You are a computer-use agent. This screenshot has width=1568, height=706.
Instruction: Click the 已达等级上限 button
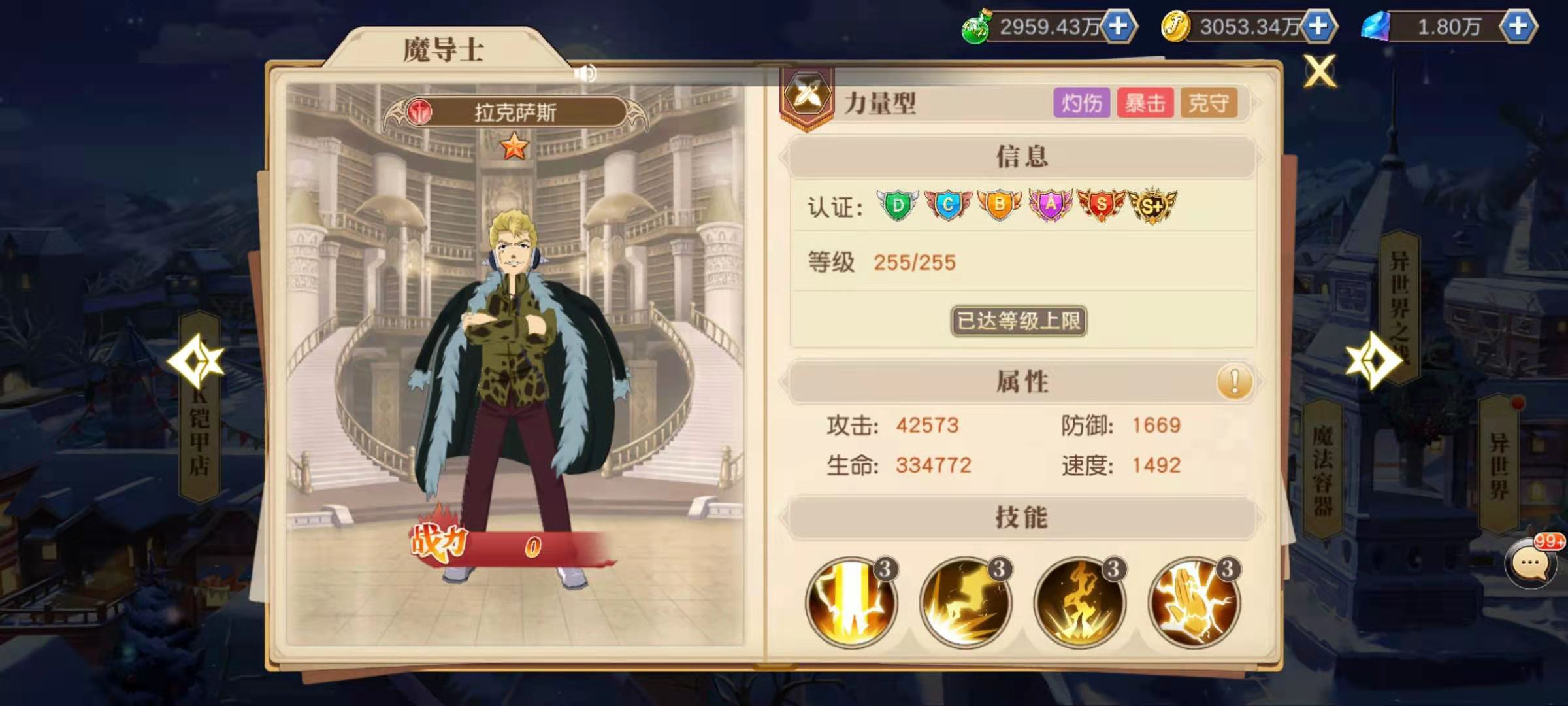(x=1019, y=321)
